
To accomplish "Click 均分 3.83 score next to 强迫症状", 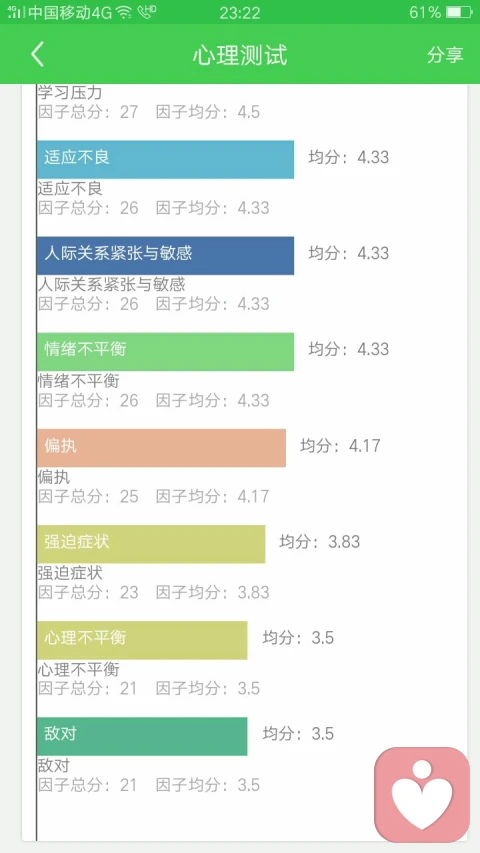I will [x=320, y=542].
